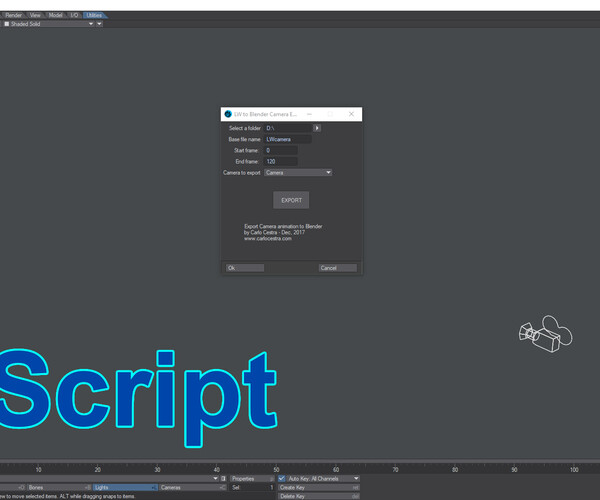Select Cameras edit mode

click(193, 487)
